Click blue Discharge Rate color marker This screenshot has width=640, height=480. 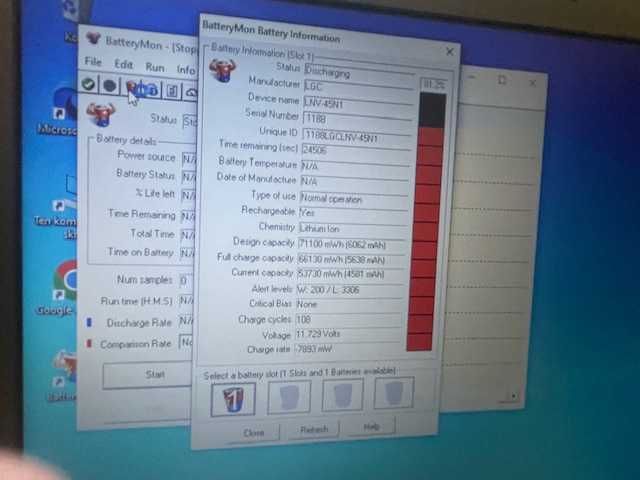point(89,322)
